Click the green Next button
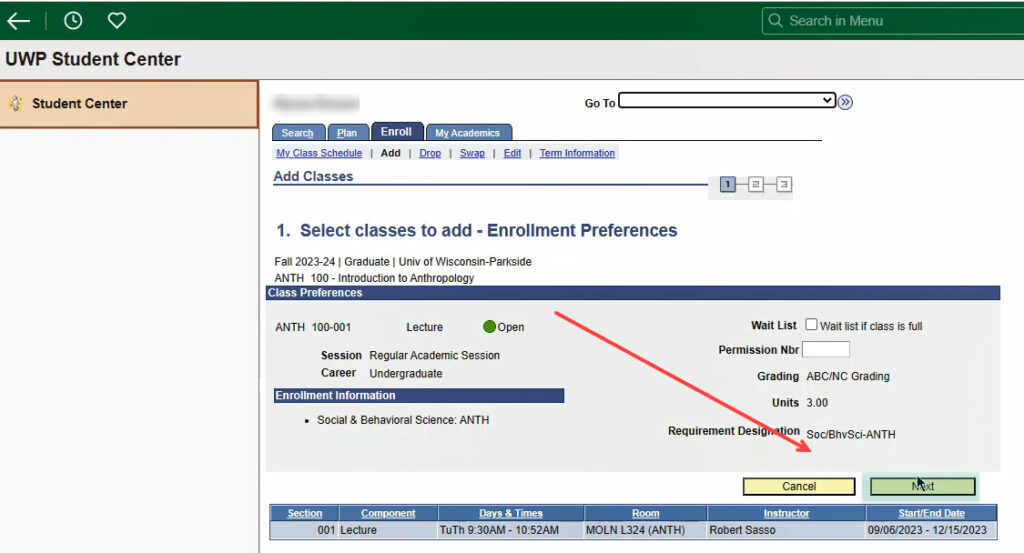The width and height of the screenshot is (1024, 553). 923,486
